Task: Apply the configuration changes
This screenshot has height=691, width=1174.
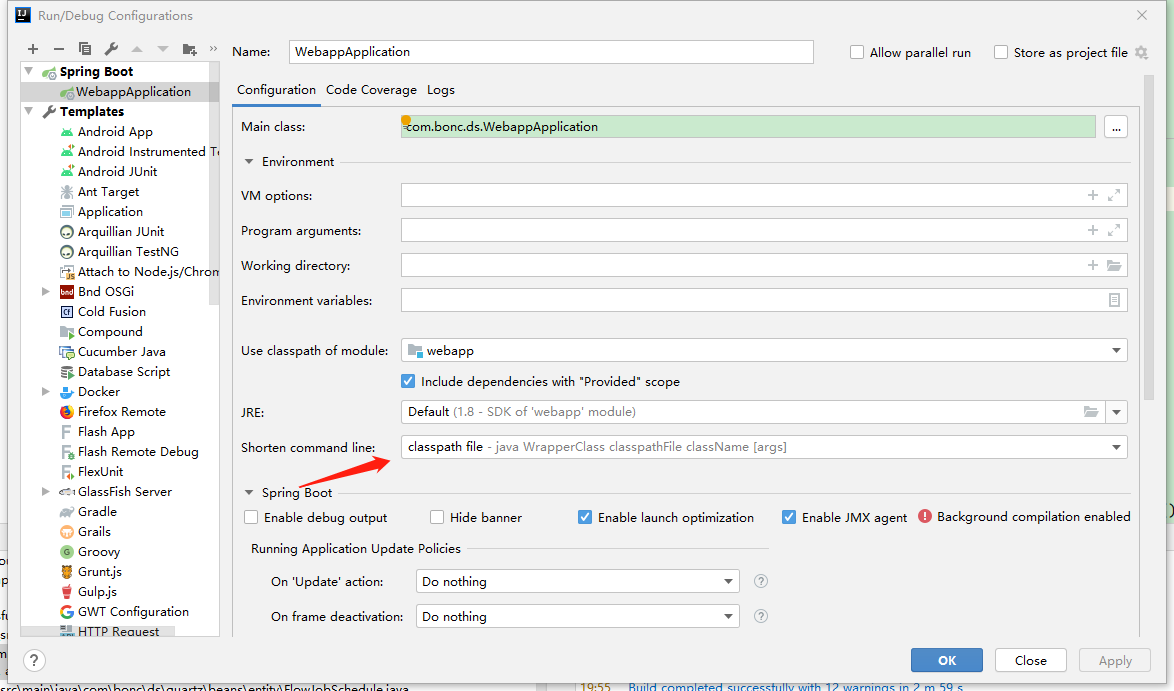Action: coord(1114,660)
